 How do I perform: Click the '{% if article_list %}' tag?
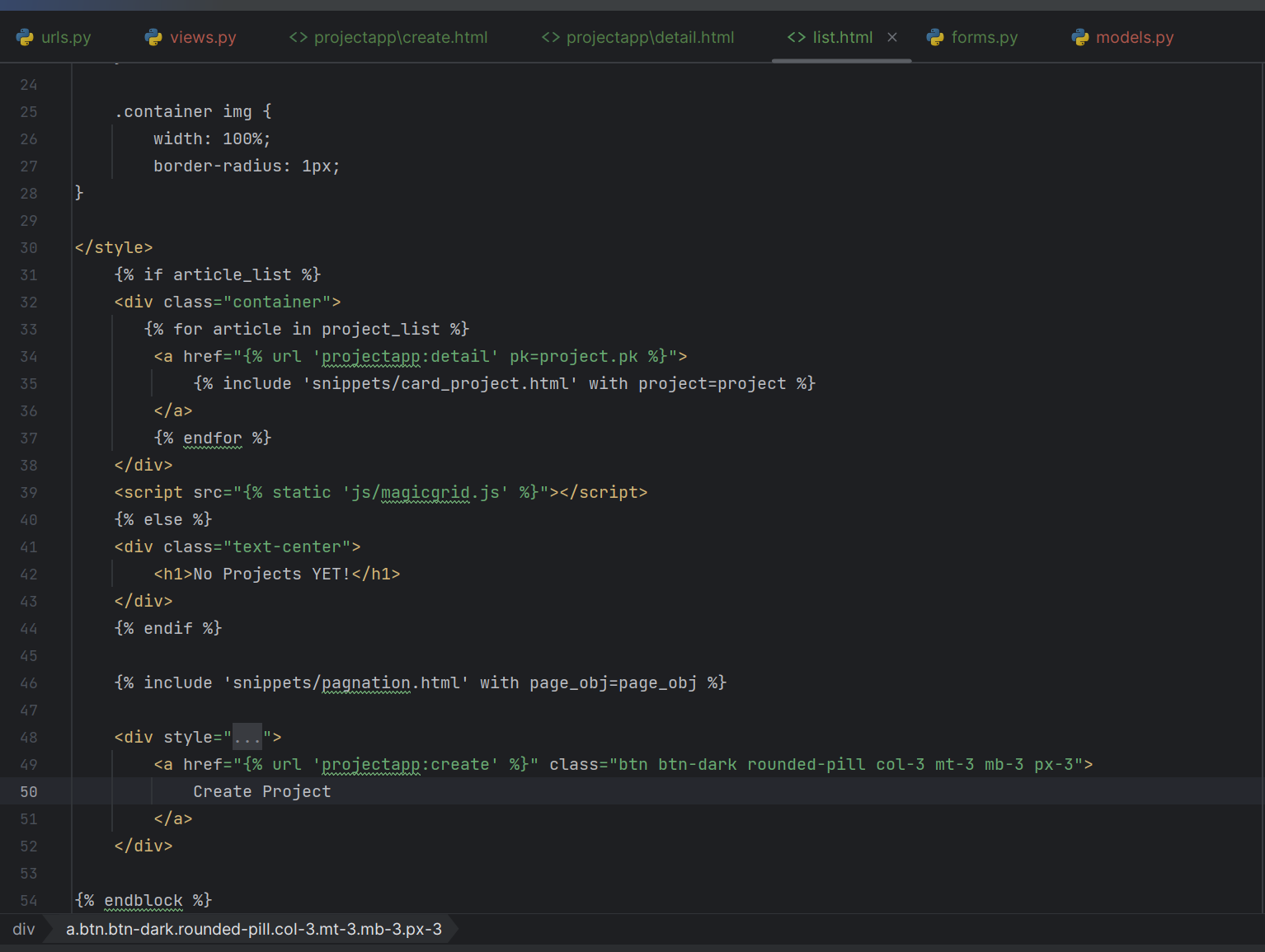click(218, 275)
